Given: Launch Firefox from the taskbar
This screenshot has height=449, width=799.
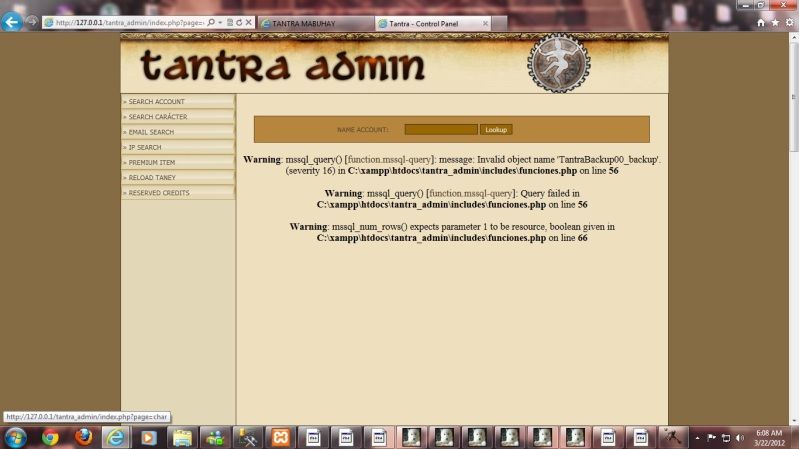Looking at the screenshot, I should point(83,437).
